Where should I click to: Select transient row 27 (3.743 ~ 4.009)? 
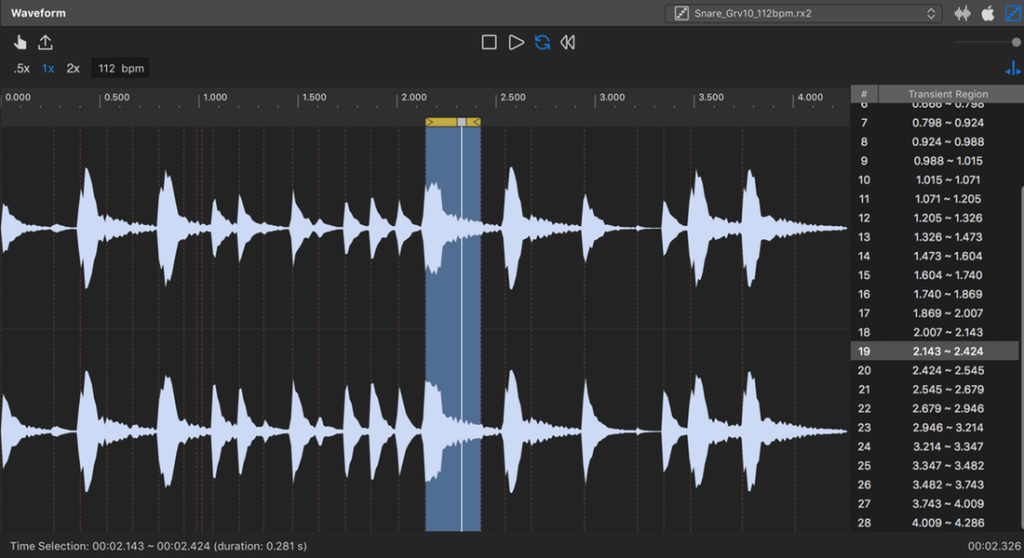coord(935,504)
